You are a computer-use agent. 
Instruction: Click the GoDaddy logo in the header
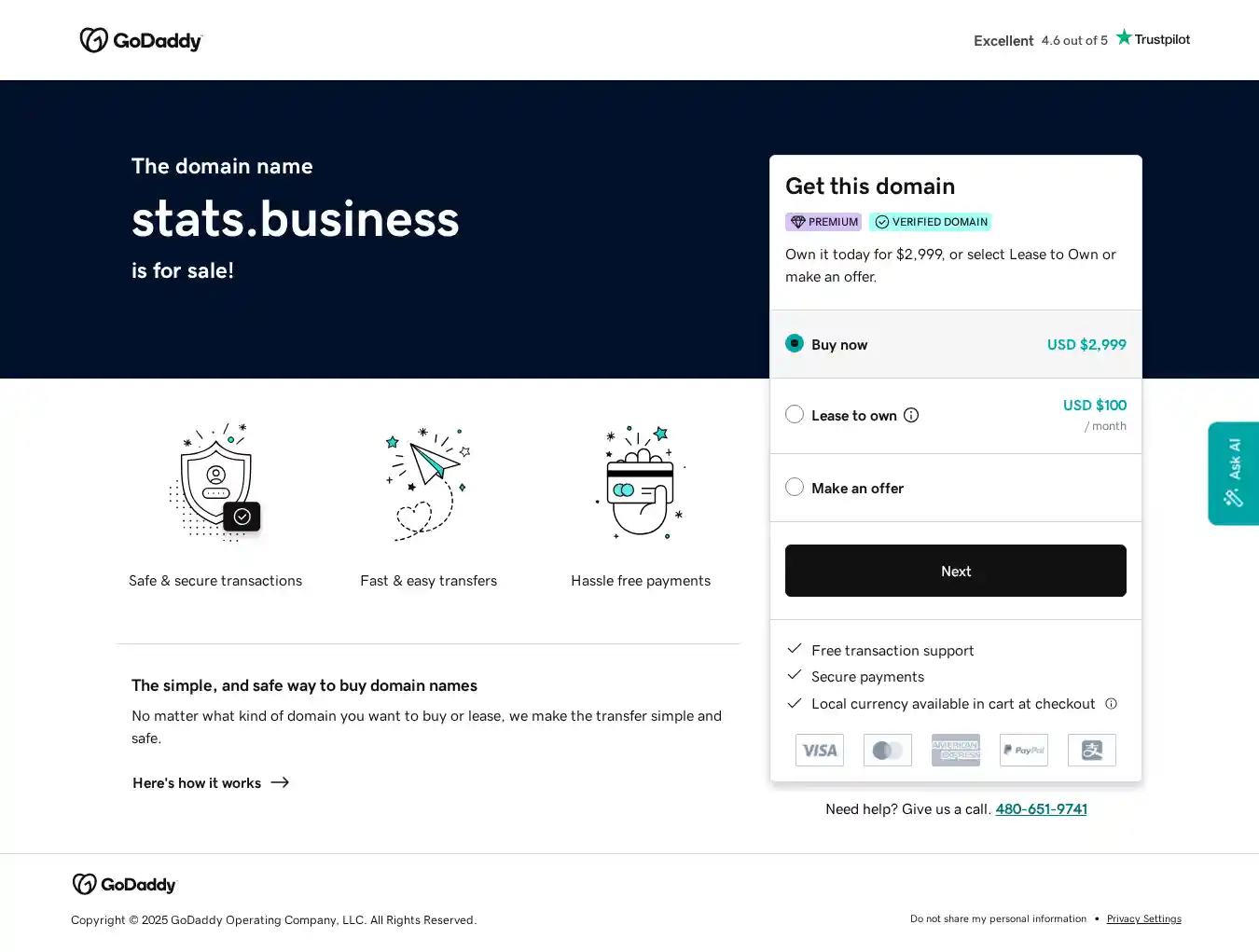point(141,40)
